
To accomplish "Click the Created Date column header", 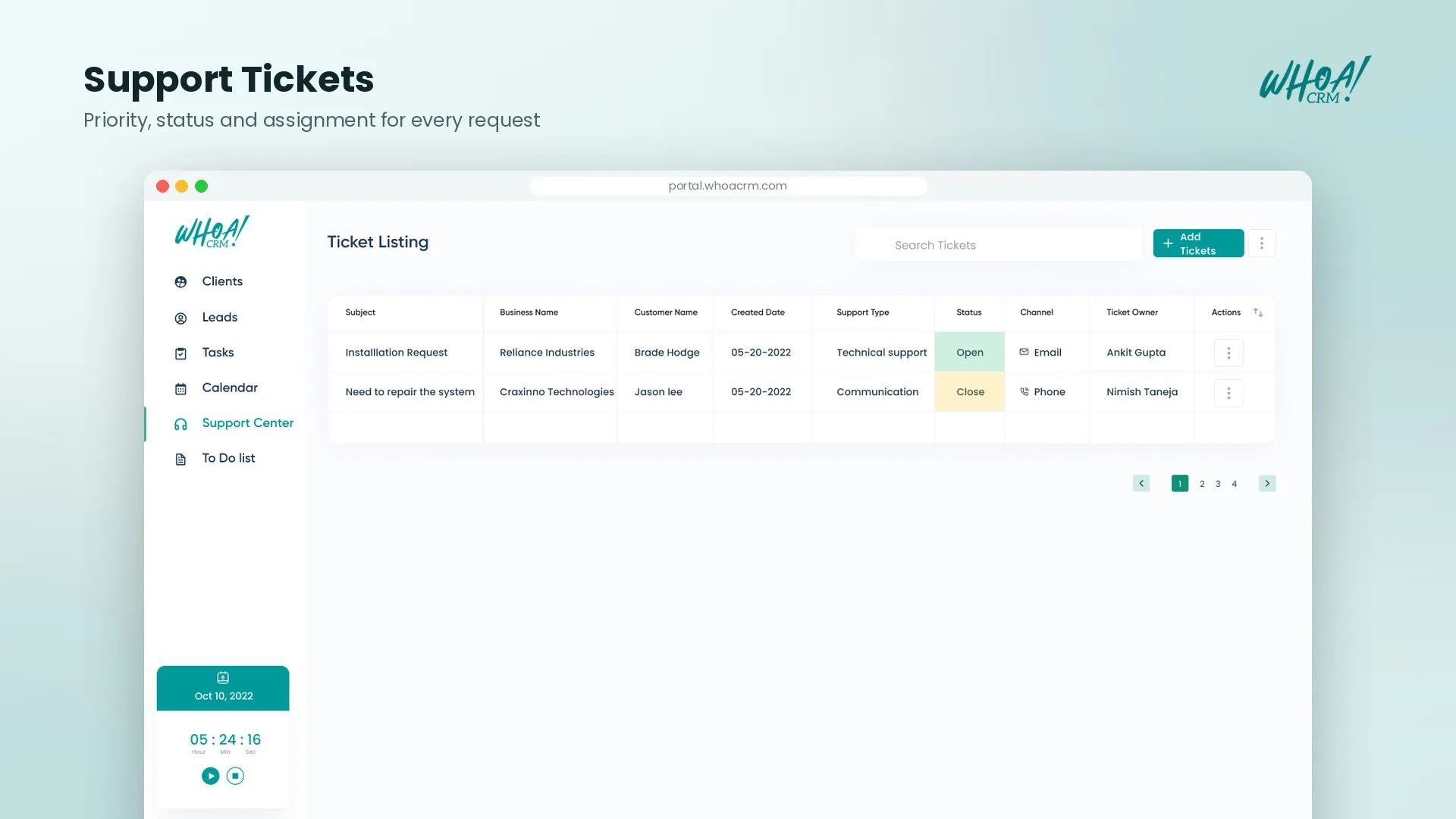I will click(758, 312).
